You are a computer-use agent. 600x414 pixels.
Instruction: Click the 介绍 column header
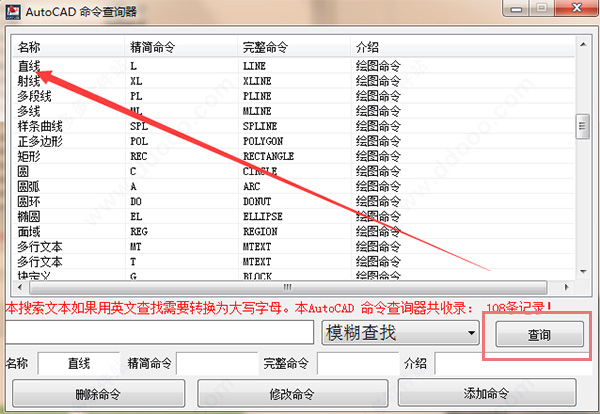[462, 47]
